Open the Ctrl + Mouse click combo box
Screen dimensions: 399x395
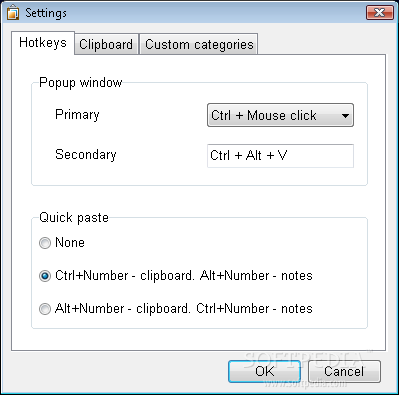280,115
